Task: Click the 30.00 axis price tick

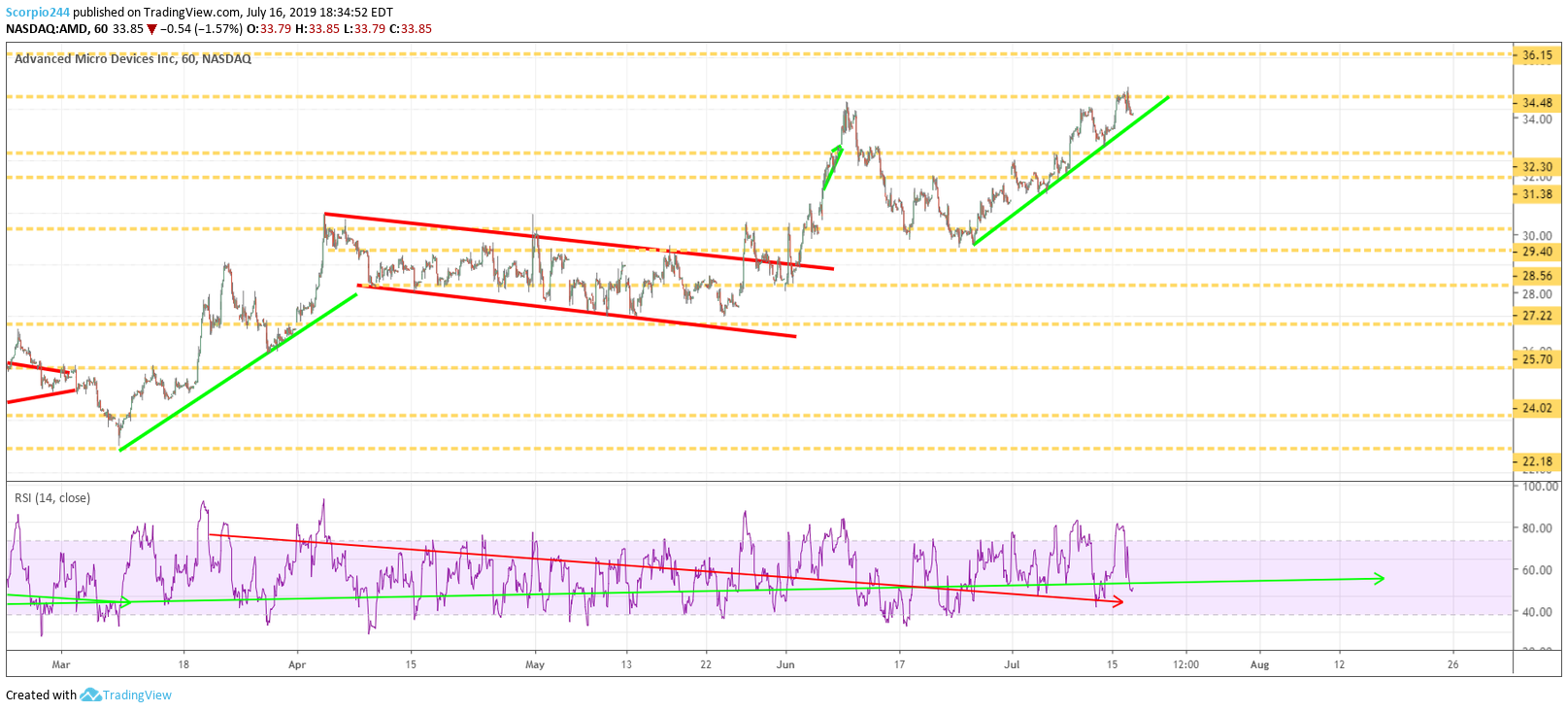Action: pos(1537,236)
